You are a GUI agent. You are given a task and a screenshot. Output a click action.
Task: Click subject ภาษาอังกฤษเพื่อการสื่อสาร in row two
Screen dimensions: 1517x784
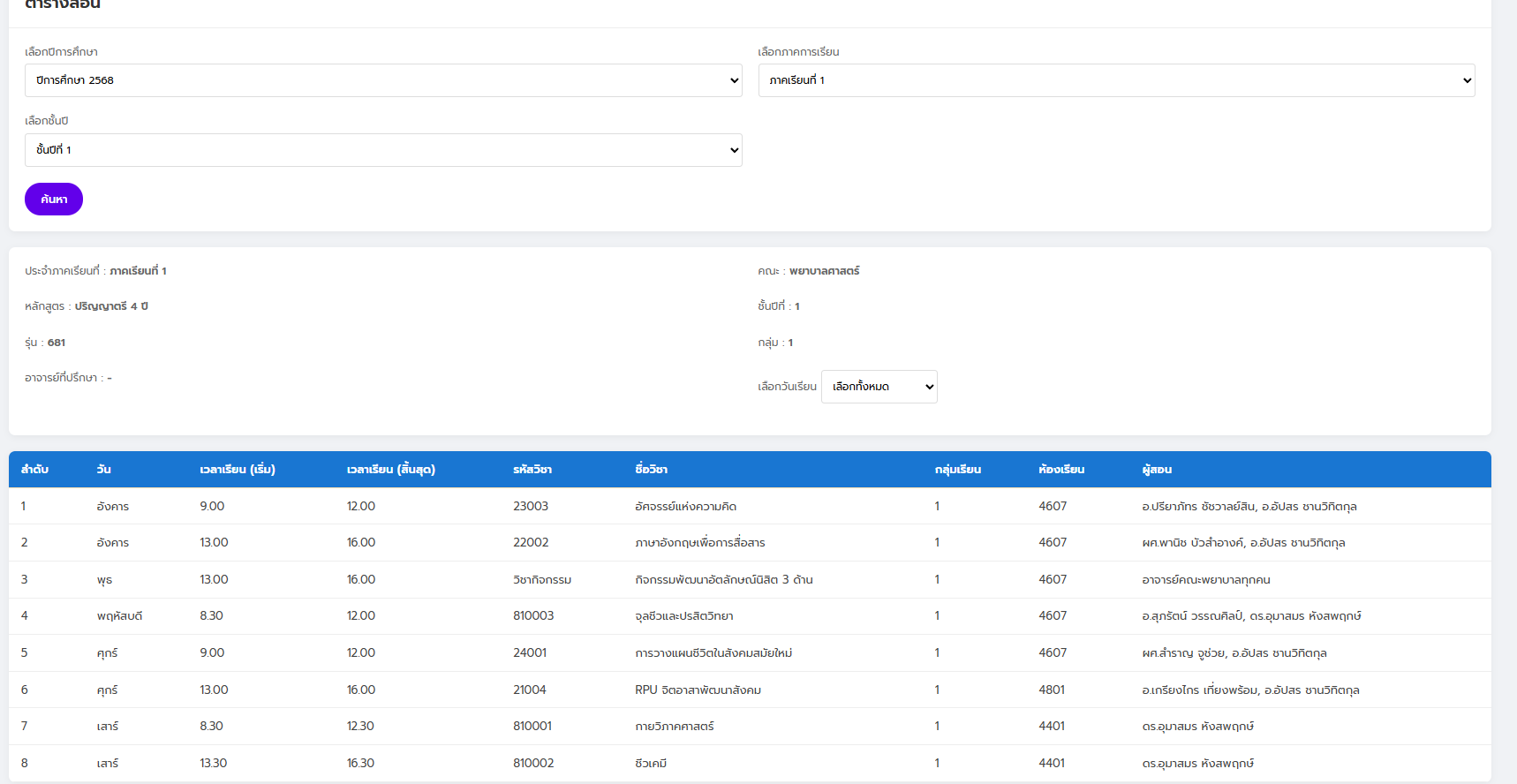point(699,543)
